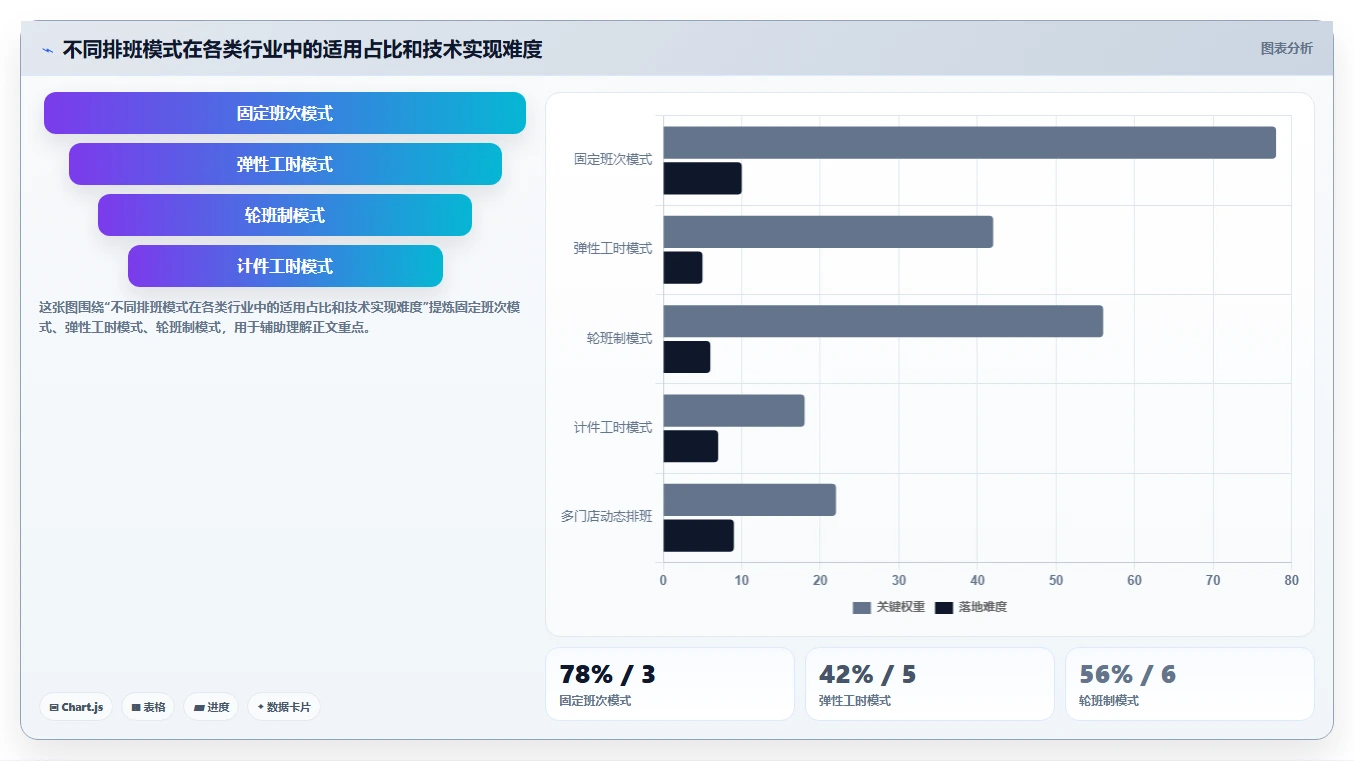Click the 弹性工时模式 关键权重 bar at 42
Viewport: 1354px width, 761px height.
(828, 232)
